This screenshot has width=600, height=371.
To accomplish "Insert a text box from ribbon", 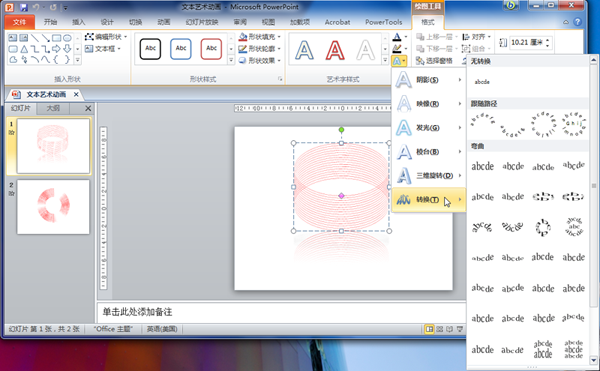I will (103, 49).
